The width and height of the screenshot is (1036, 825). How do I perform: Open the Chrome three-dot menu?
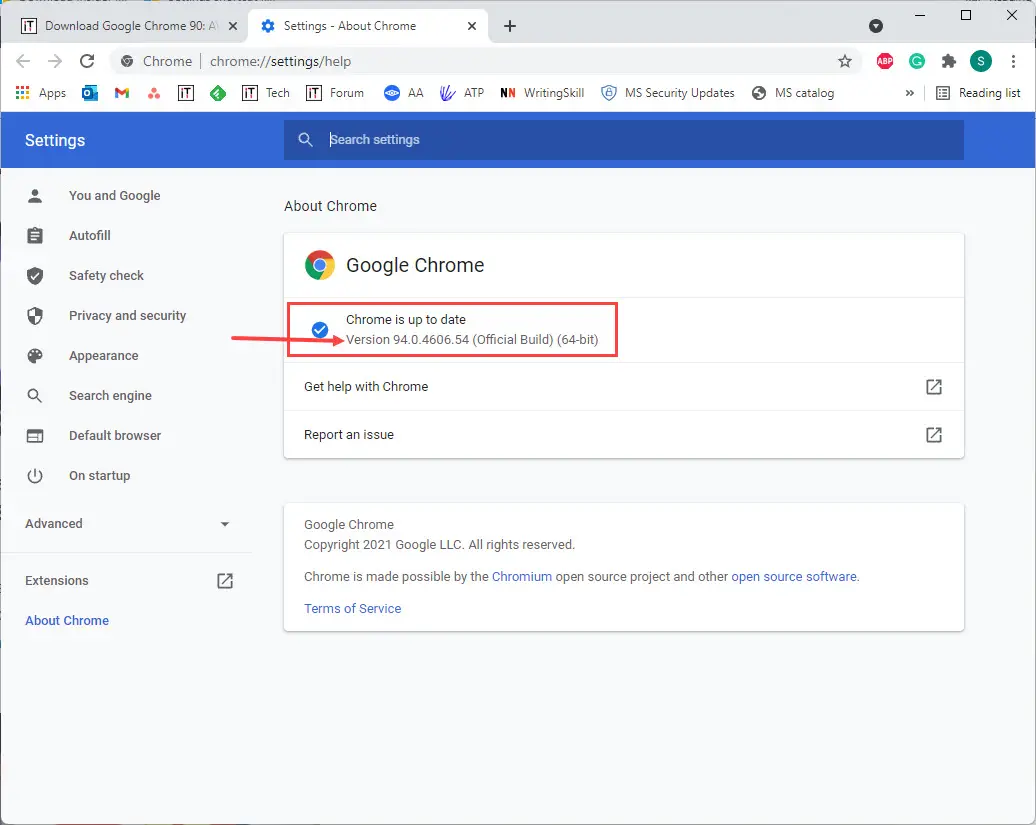(1013, 61)
